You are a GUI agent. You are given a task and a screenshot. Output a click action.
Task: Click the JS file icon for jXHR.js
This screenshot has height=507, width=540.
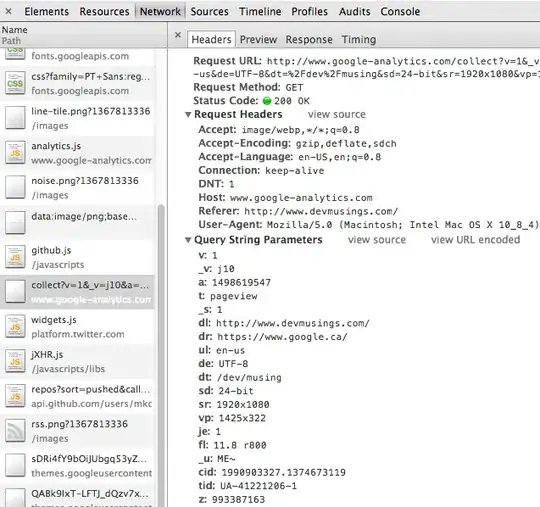[x=15, y=361]
